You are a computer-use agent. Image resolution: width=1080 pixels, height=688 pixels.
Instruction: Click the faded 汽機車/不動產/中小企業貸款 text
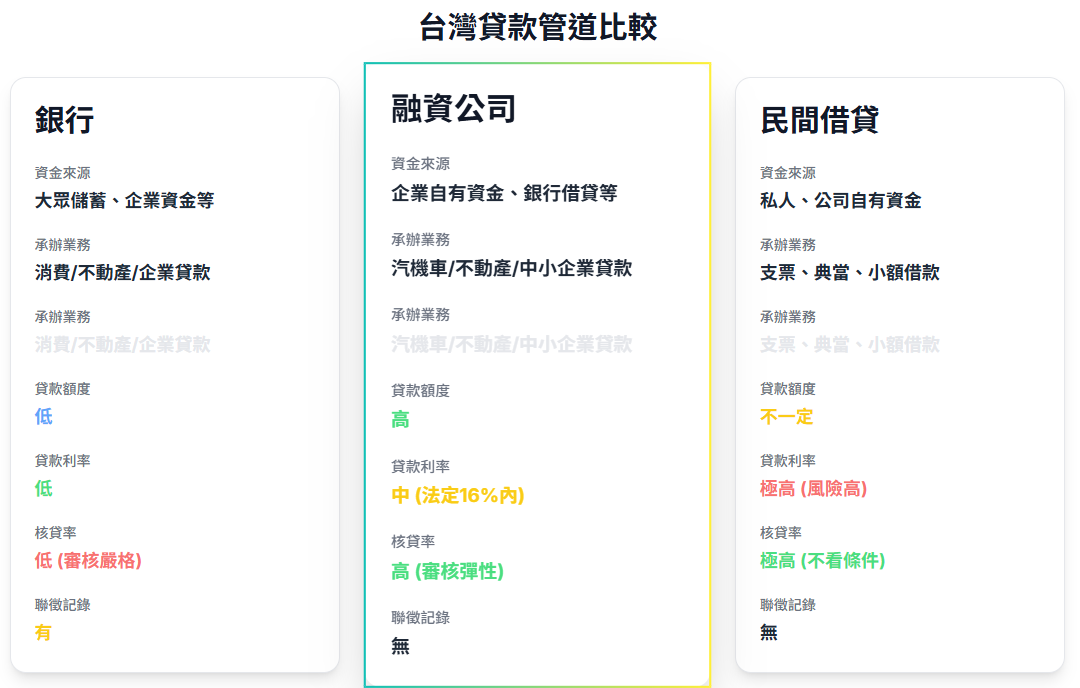511,344
